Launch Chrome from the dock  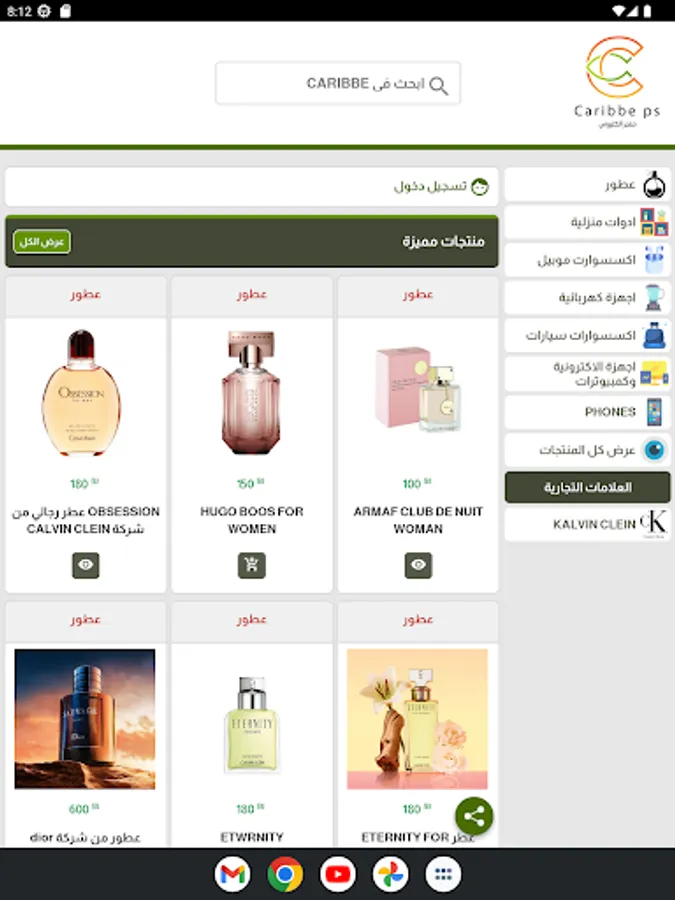coord(285,874)
